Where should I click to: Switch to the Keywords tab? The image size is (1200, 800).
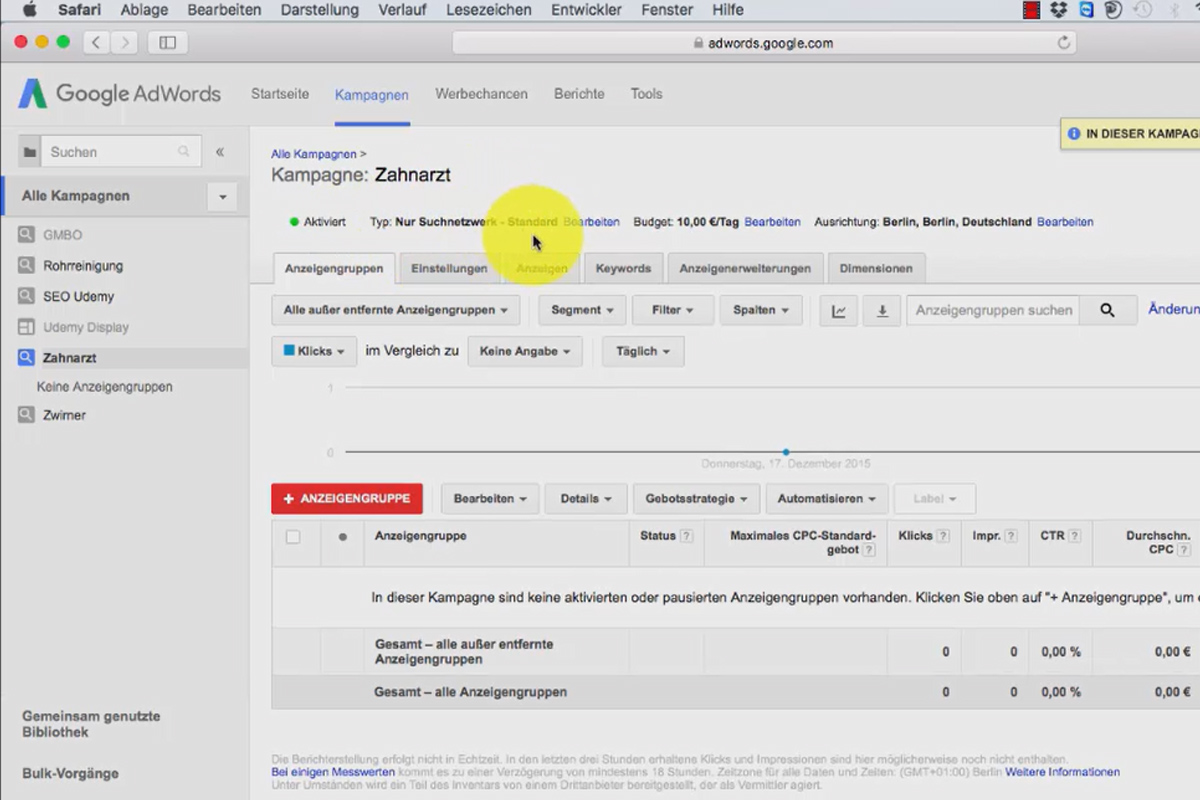pos(623,269)
